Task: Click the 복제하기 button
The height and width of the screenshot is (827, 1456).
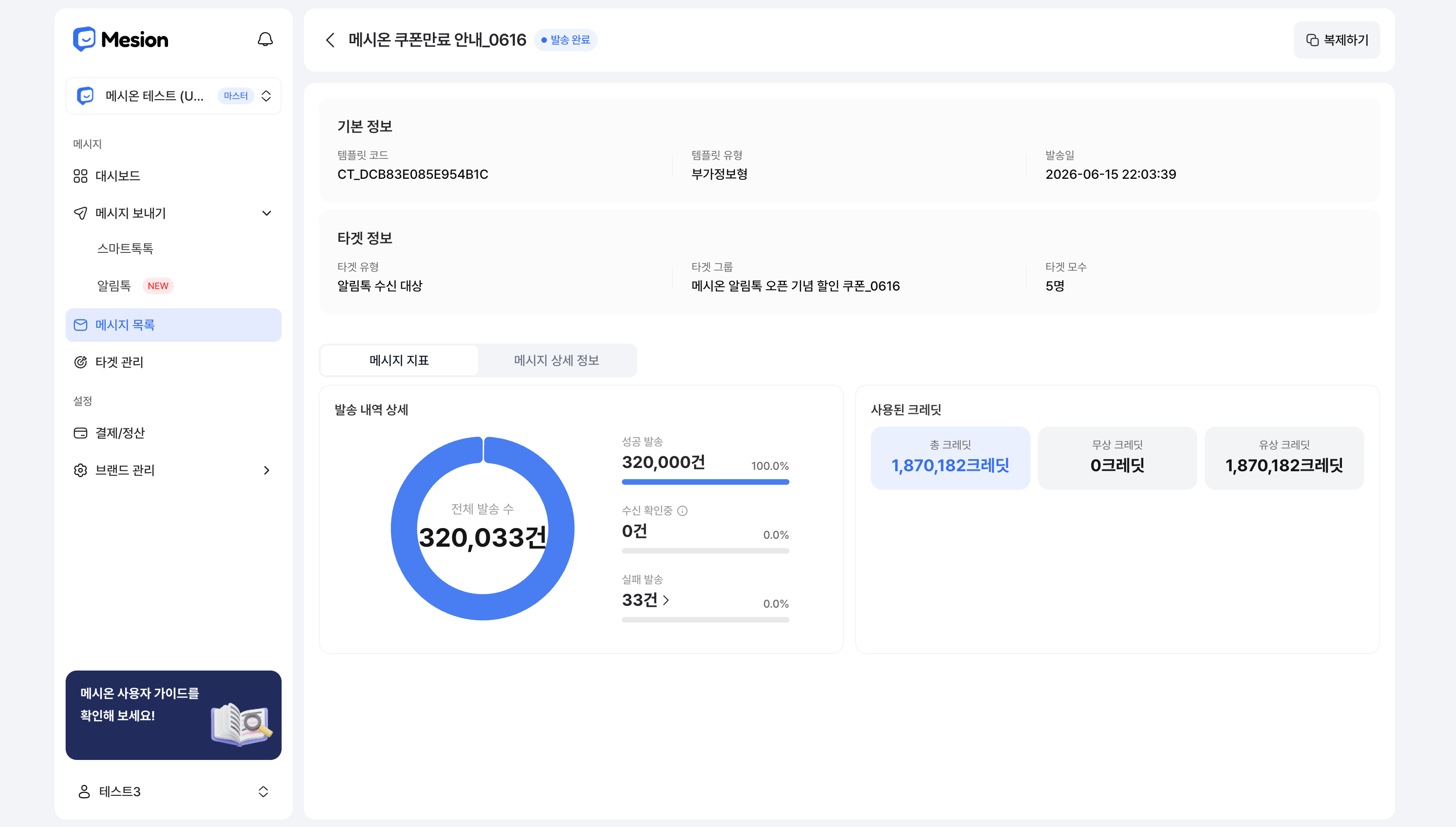Action: pos(1336,40)
